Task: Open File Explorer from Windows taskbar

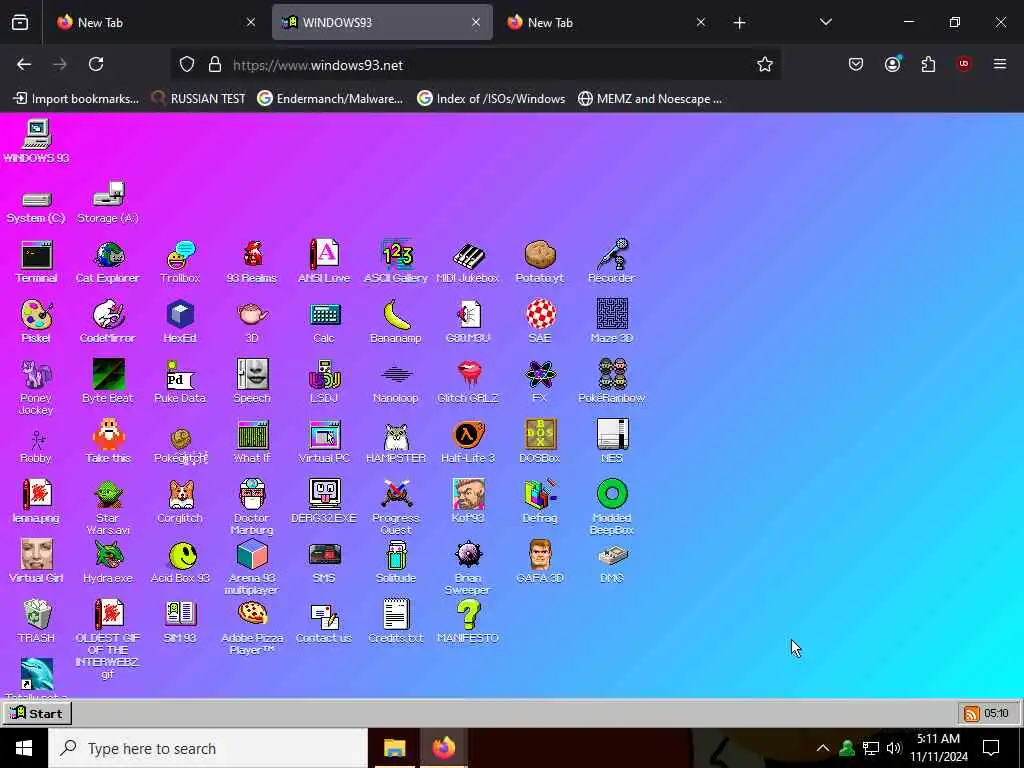Action: (x=394, y=748)
